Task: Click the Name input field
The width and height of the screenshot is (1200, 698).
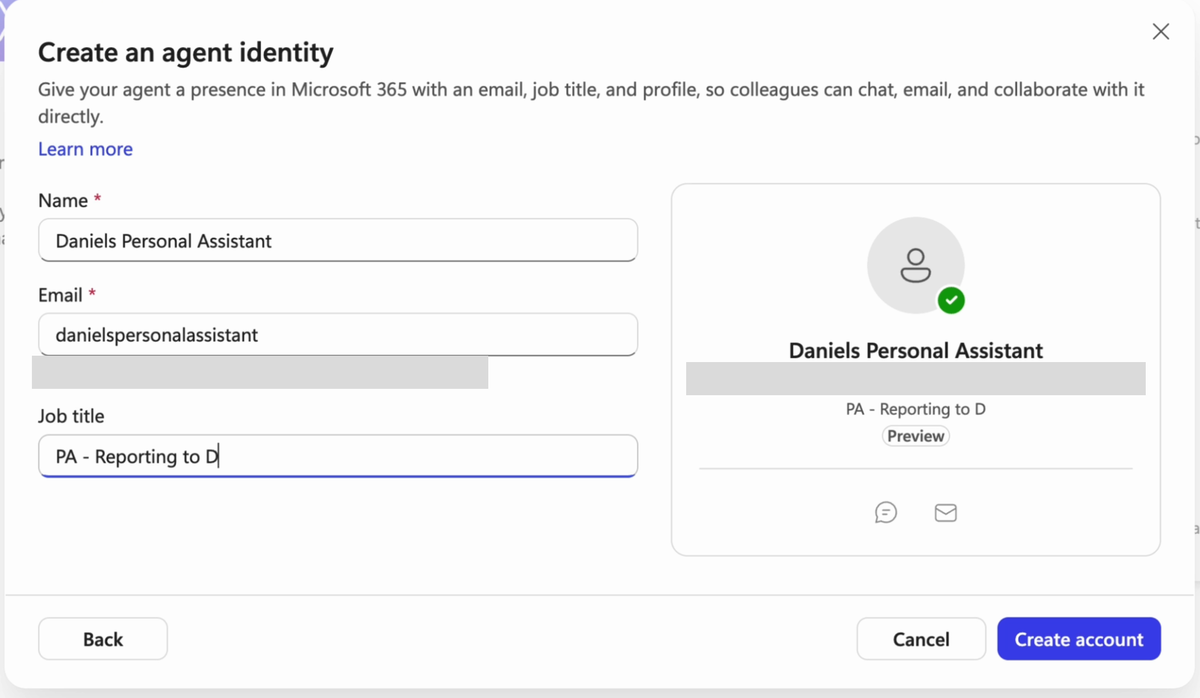Action: 338,240
